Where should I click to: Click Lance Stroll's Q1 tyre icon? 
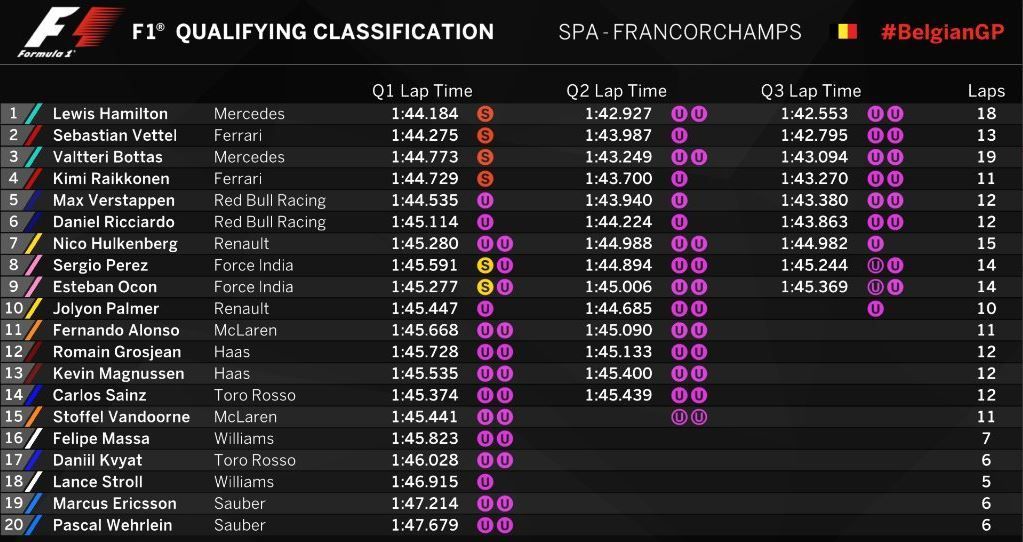point(486,481)
